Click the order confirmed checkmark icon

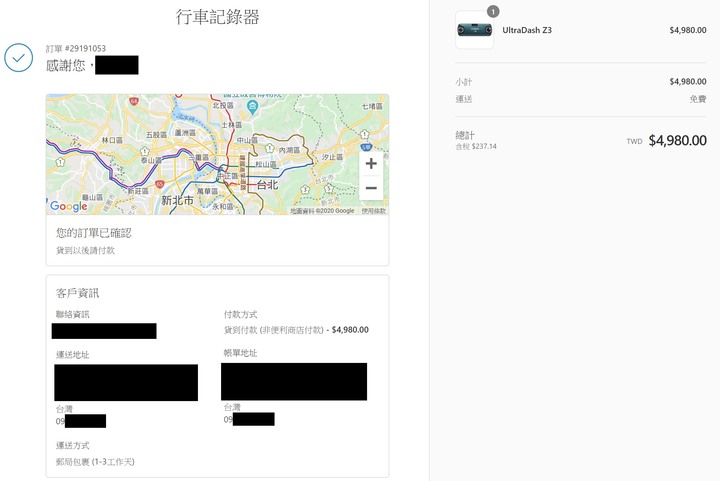click(x=18, y=58)
